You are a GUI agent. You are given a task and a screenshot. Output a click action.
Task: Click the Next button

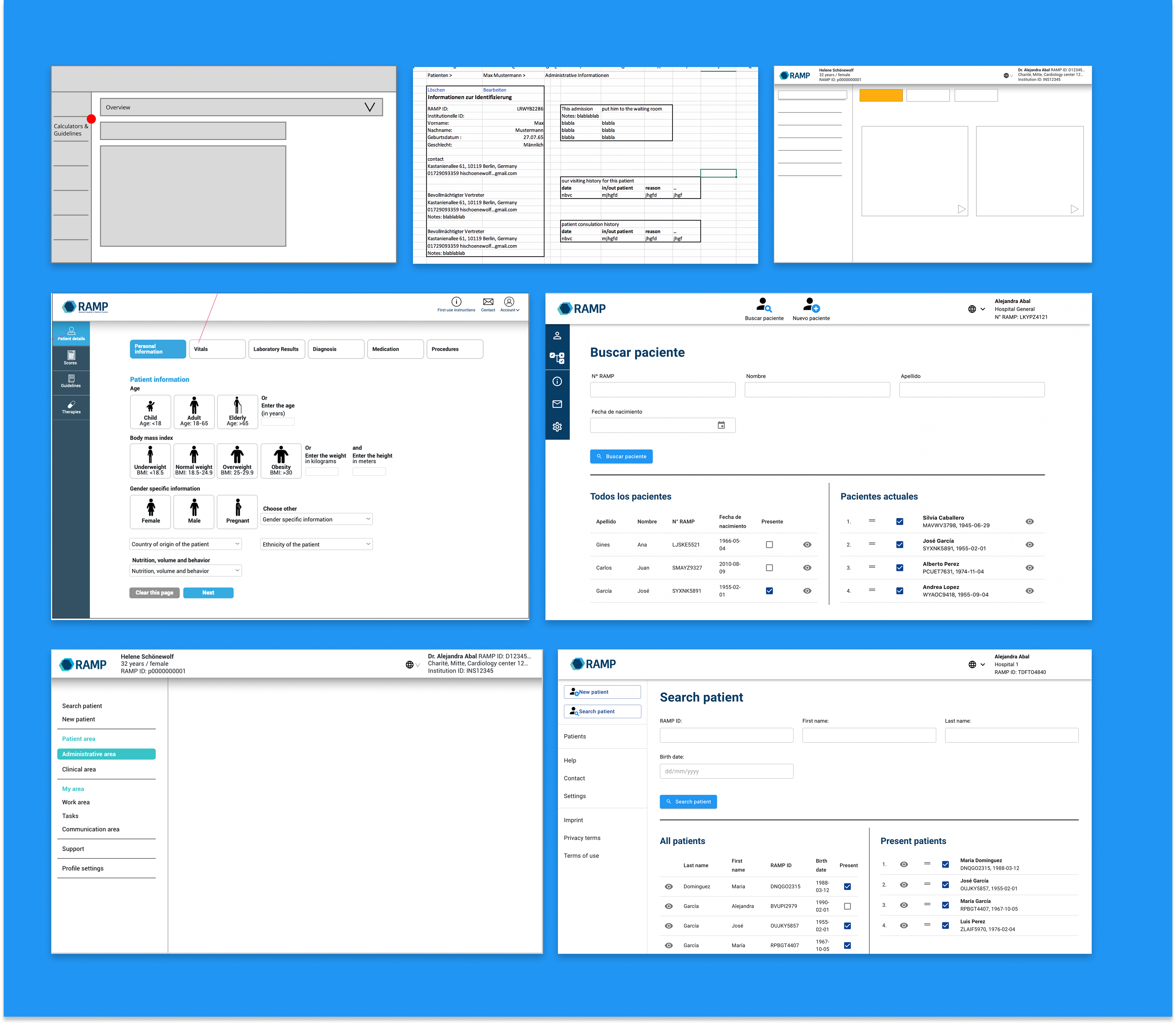coord(208,593)
